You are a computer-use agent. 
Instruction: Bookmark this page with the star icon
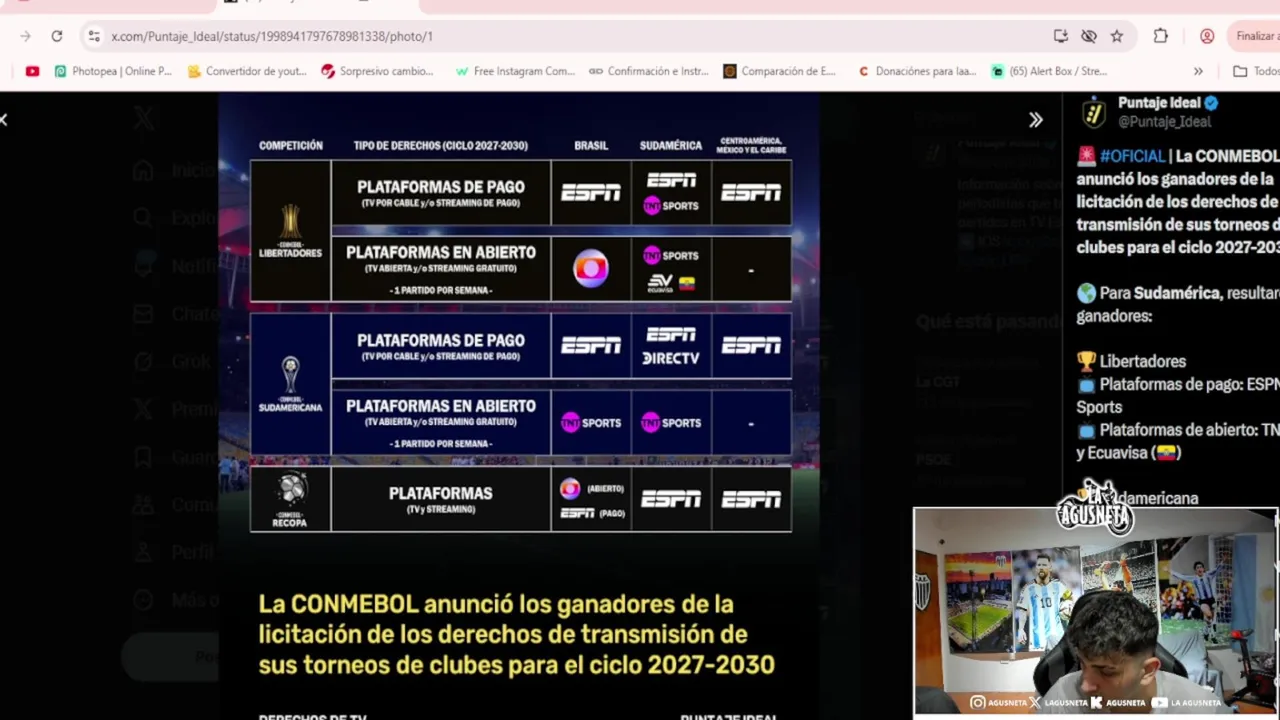[1117, 36]
